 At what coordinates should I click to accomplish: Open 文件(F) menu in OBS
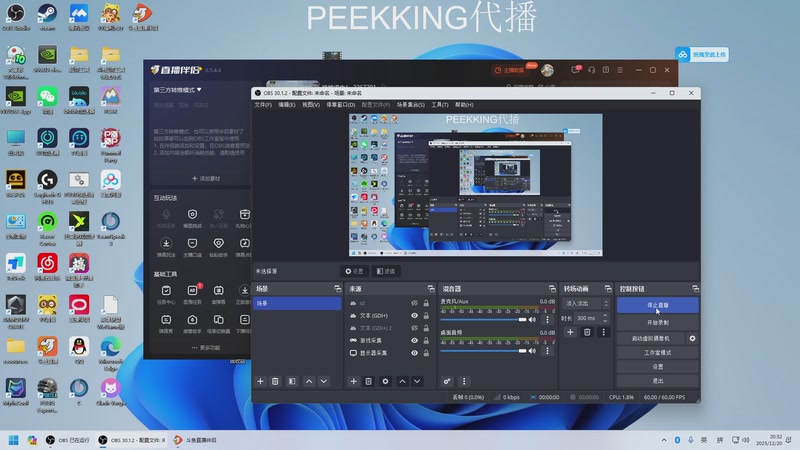(263, 105)
